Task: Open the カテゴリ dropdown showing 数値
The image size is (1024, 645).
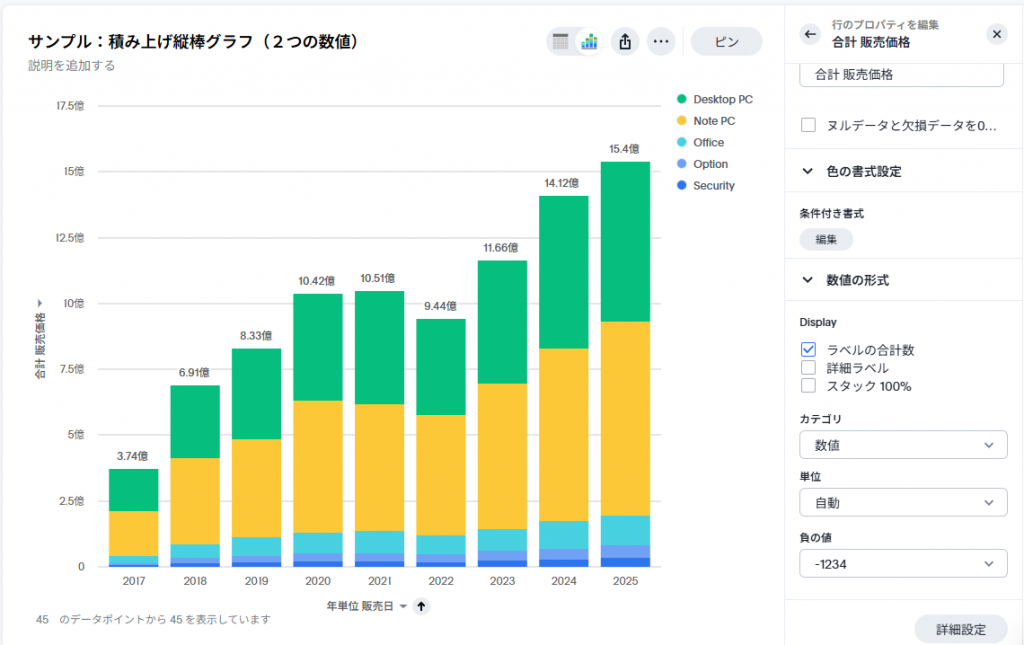Action: tap(901, 444)
